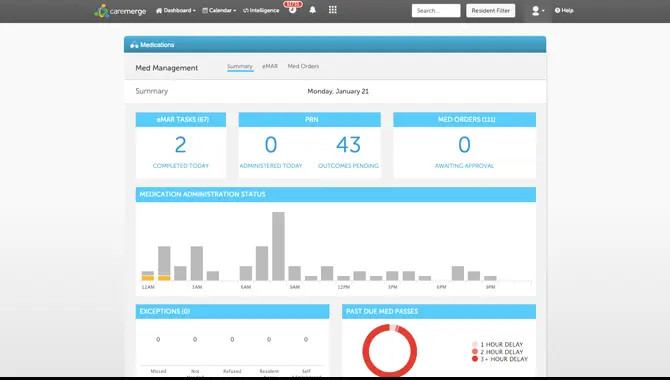Open the apps grid icon
The image size is (670, 380).
[333, 10]
